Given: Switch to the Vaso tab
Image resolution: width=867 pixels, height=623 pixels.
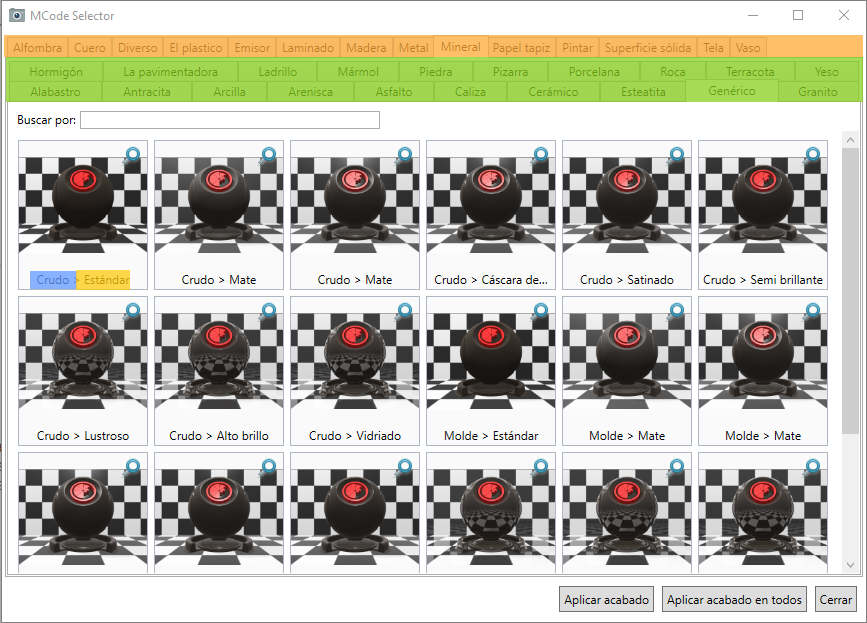Looking at the screenshot, I should tap(748, 48).
